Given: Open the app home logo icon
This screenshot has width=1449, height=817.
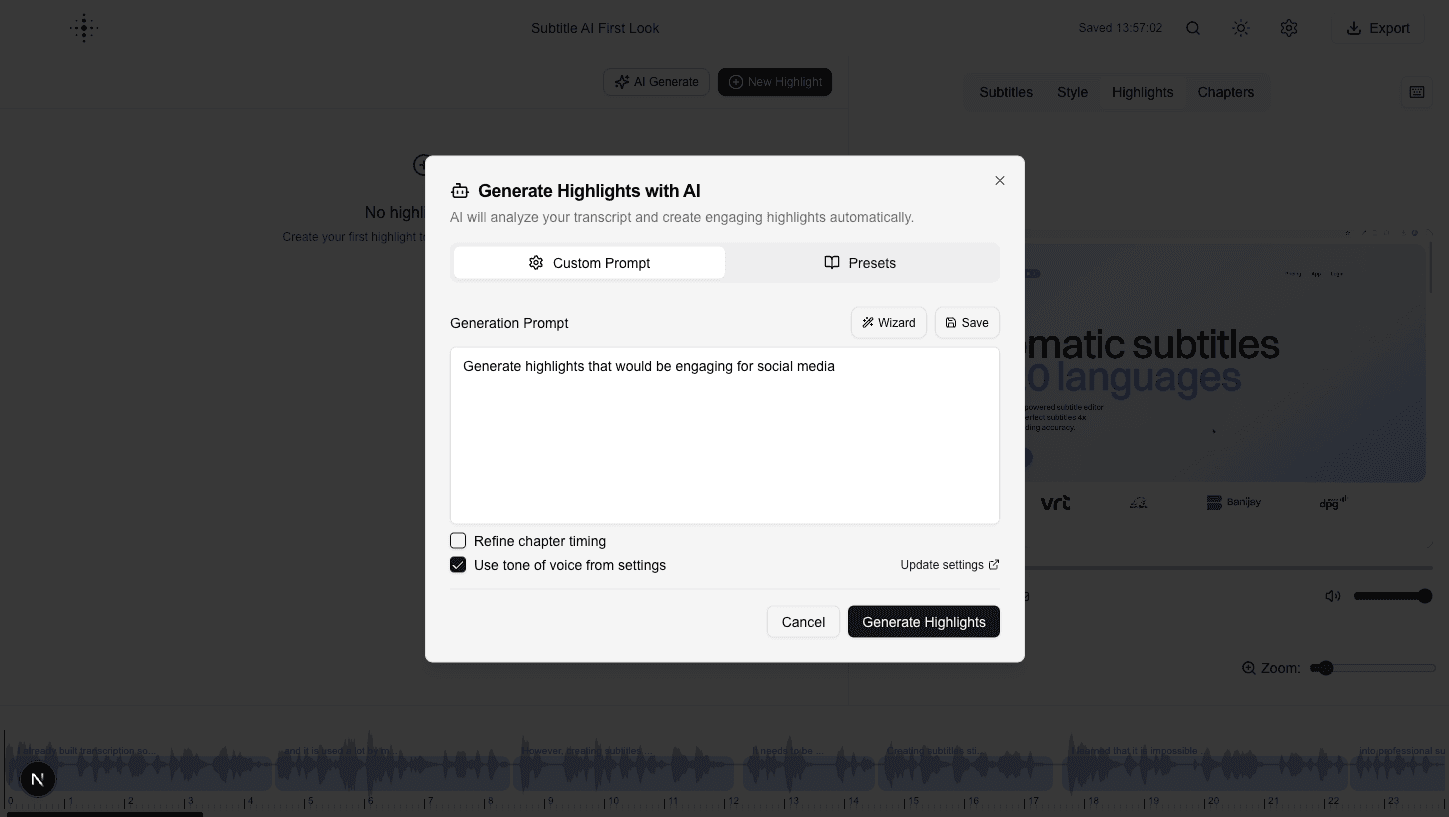Looking at the screenshot, I should pos(84,28).
